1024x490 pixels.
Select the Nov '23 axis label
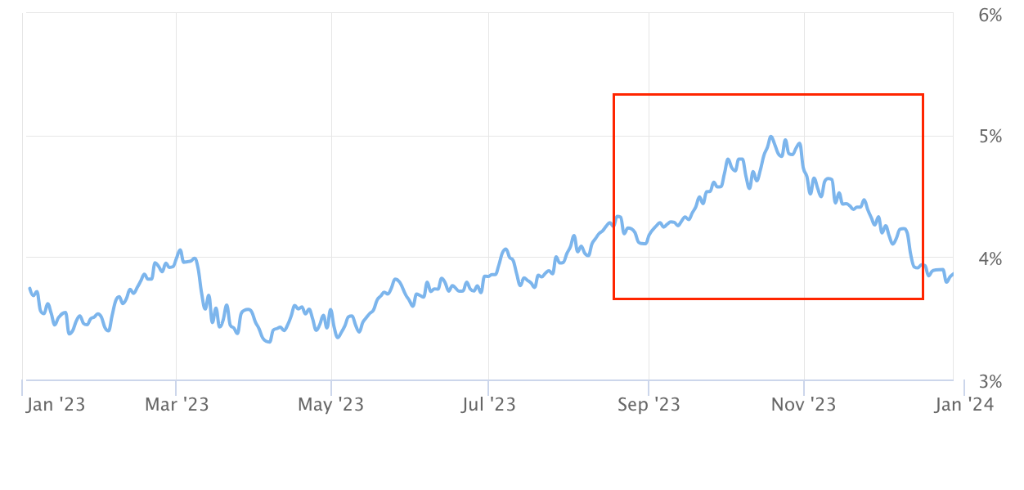pos(804,405)
